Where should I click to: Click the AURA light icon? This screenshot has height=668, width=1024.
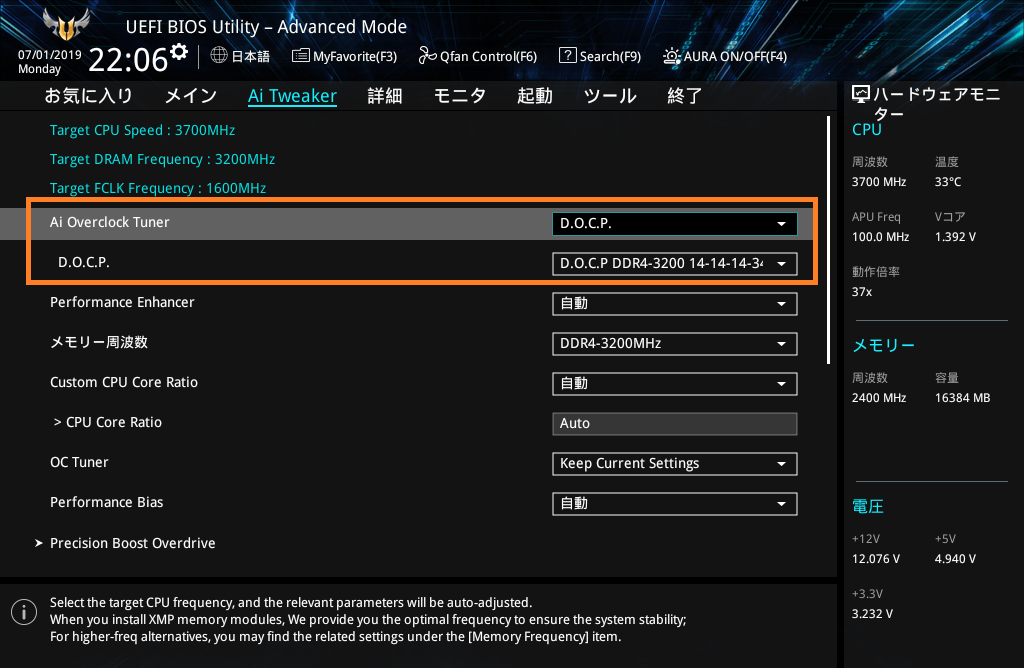point(671,56)
